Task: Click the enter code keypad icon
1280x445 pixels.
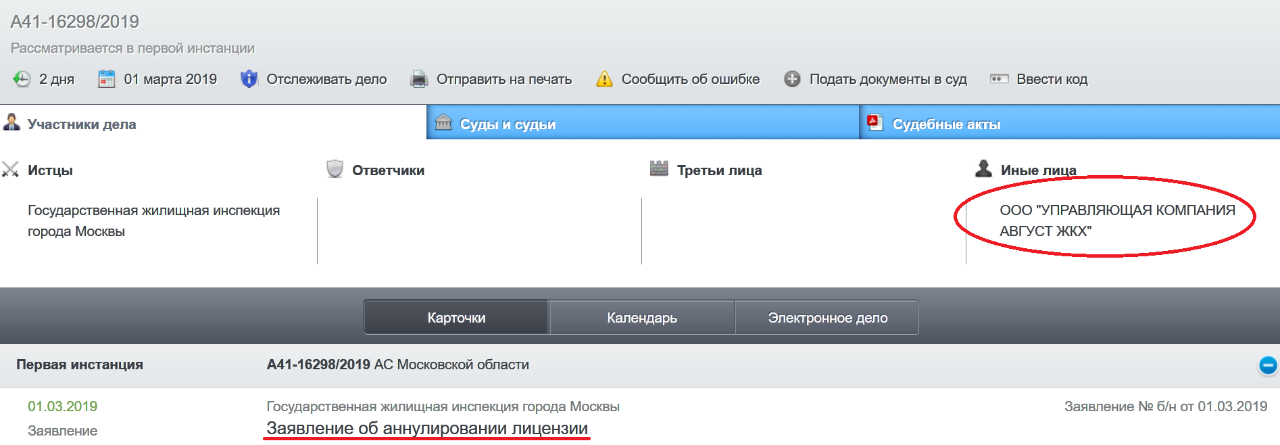Action: pos(999,79)
